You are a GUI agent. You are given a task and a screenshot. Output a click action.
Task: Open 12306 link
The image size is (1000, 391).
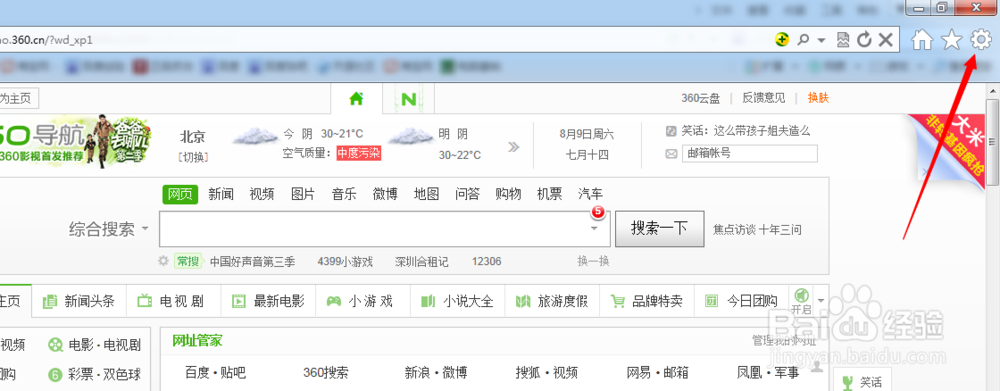[487, 262]
